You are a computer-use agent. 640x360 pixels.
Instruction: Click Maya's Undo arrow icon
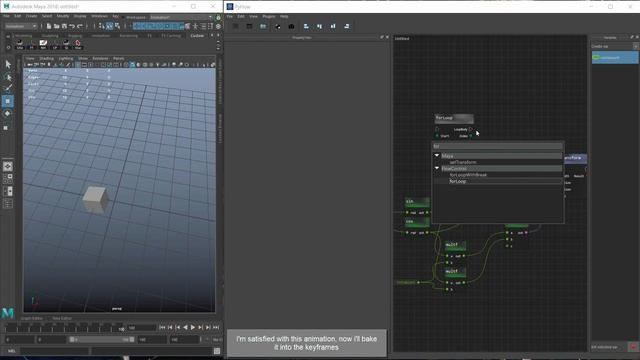click(72, 26)
